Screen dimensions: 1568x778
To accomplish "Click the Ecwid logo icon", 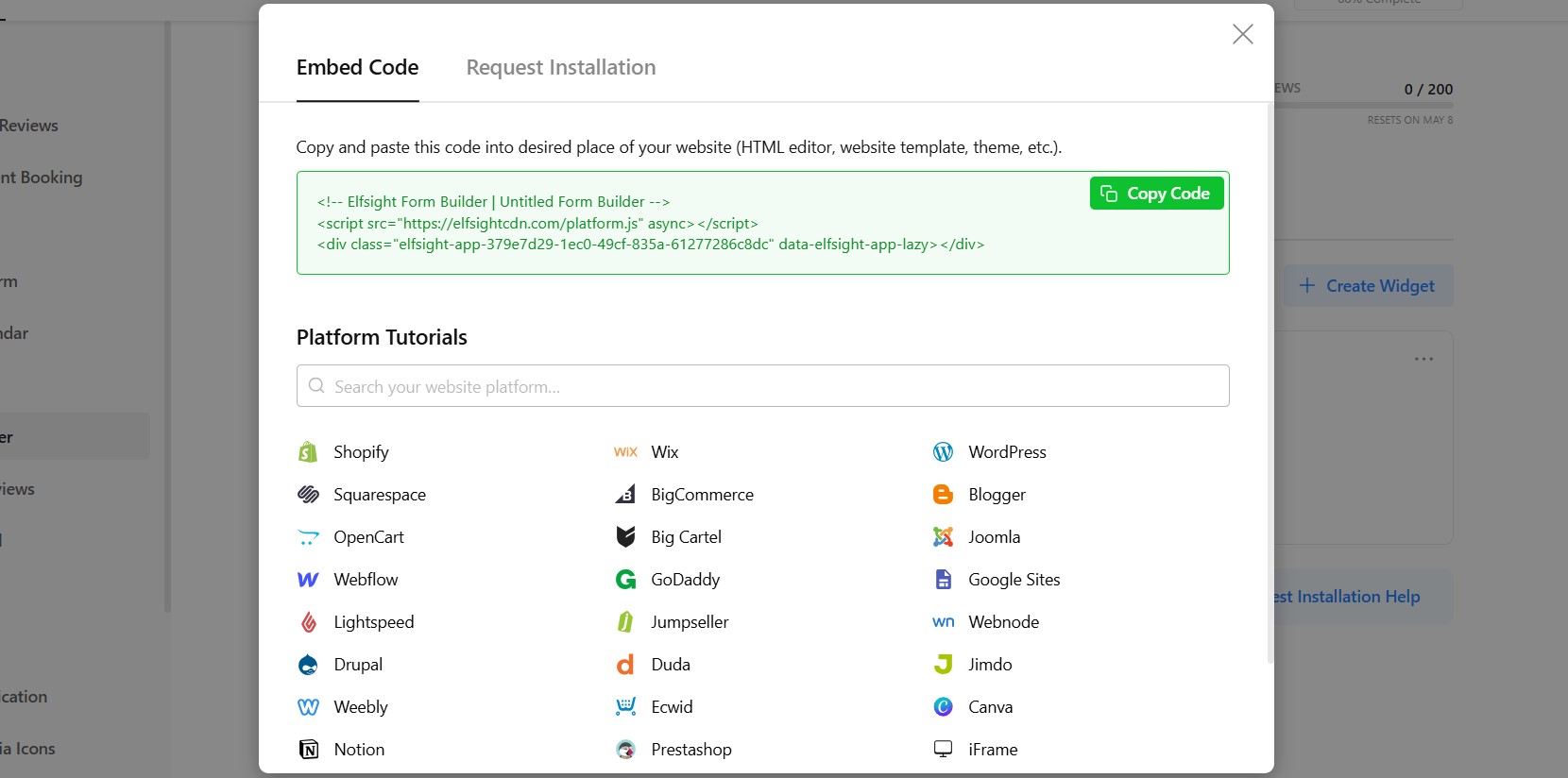I will 625,707.
